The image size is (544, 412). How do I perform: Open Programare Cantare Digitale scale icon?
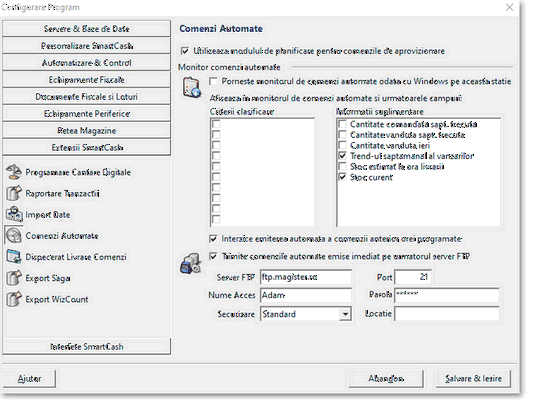pos(14,172)
